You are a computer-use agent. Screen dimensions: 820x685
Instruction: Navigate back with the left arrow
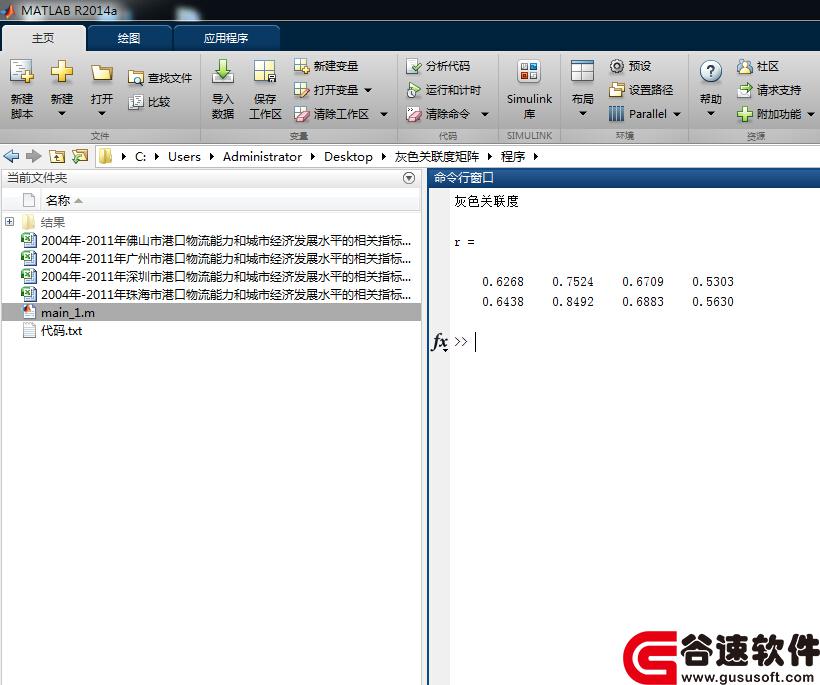(x=11, y=156)
